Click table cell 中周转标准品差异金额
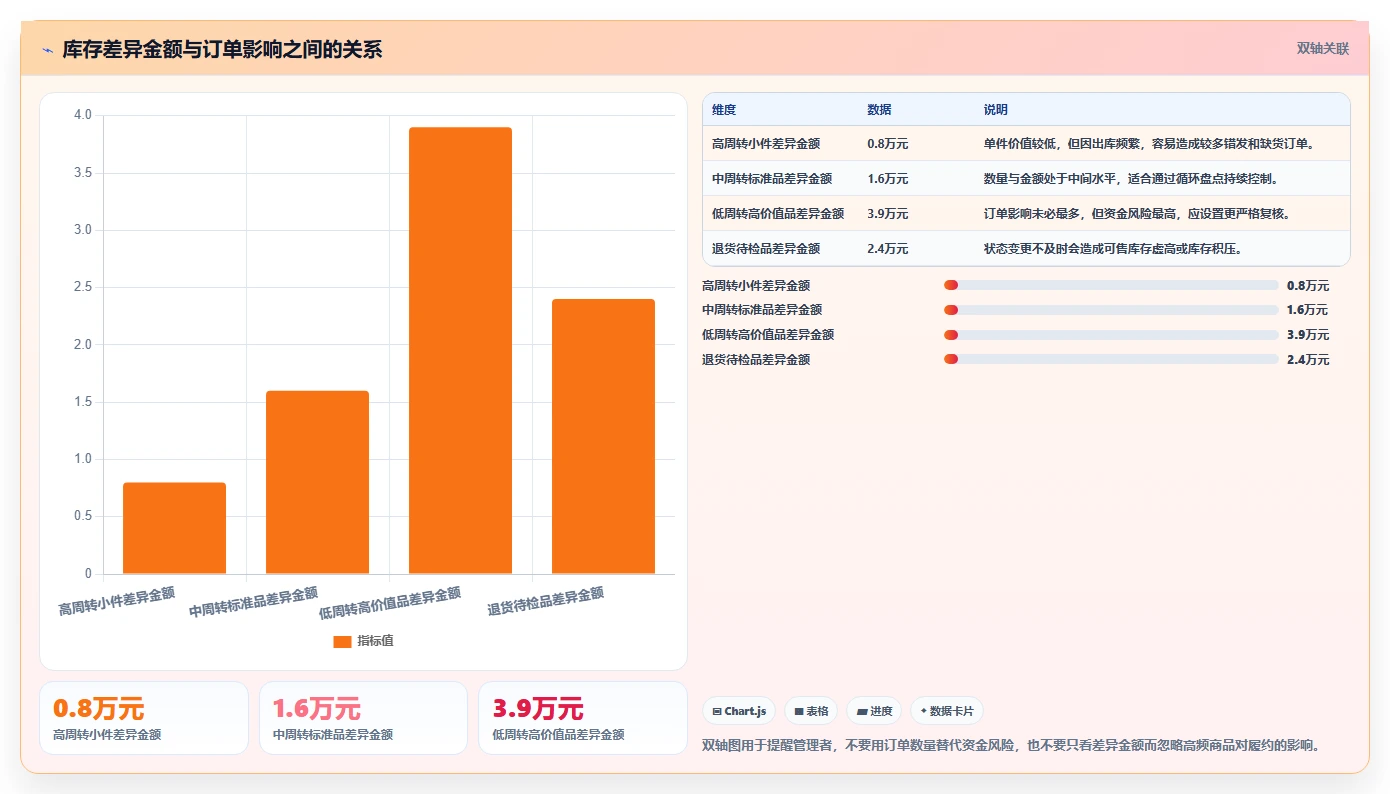 point(772,179)
